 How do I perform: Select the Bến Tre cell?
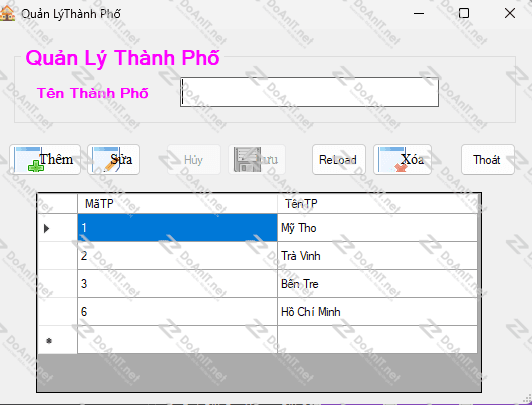point(377,284)
